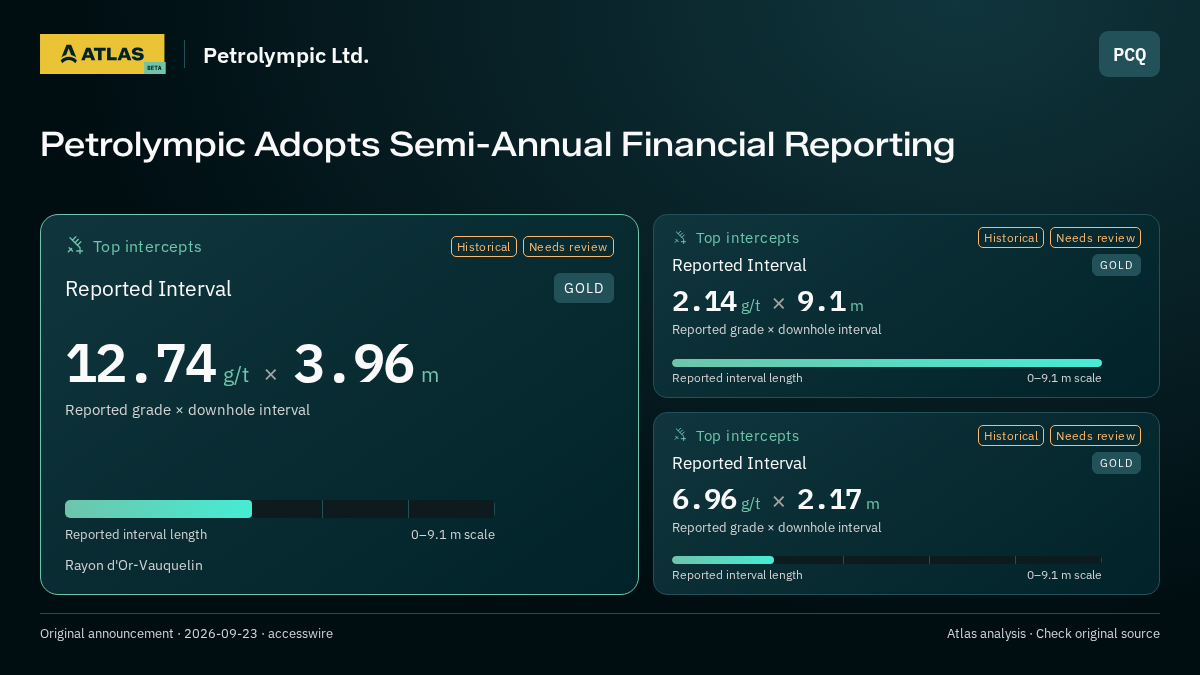Click the full interval length bar in the 2.14 g/t card
The image size is (1200, 675).
(x=887, y=363)
